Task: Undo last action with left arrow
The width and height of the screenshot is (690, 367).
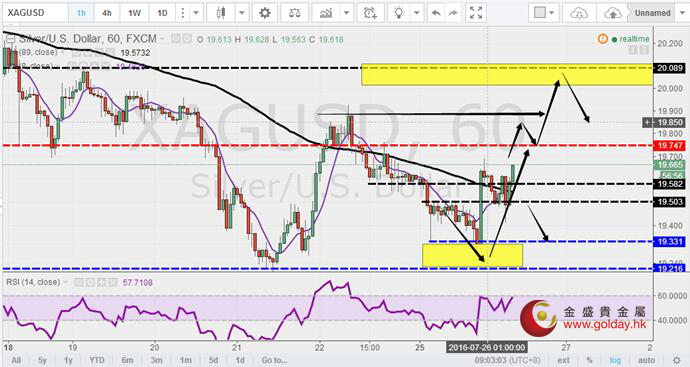Action: click(436, 13)
